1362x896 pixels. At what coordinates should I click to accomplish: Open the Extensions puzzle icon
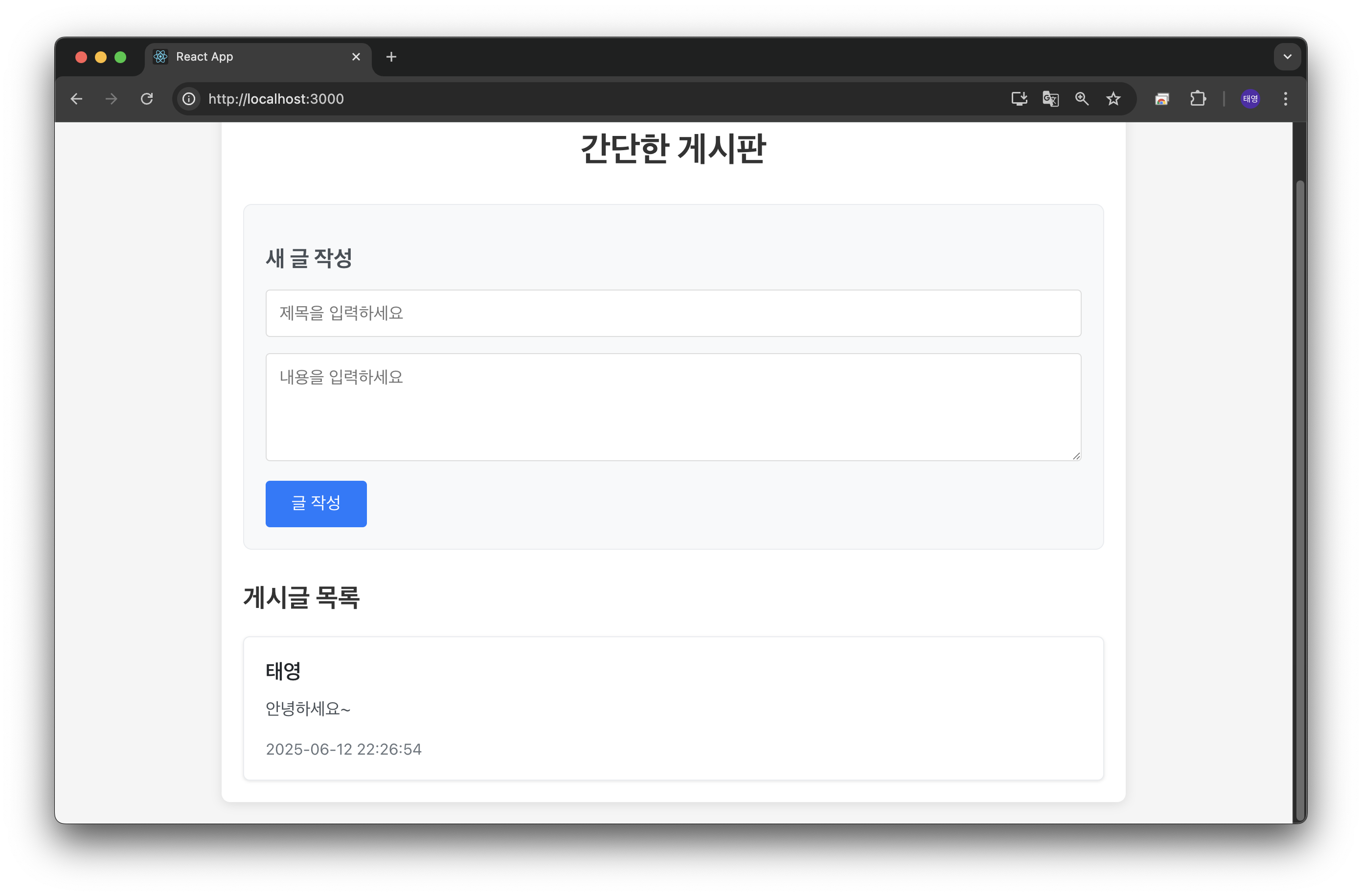(x=1198, y=99)
